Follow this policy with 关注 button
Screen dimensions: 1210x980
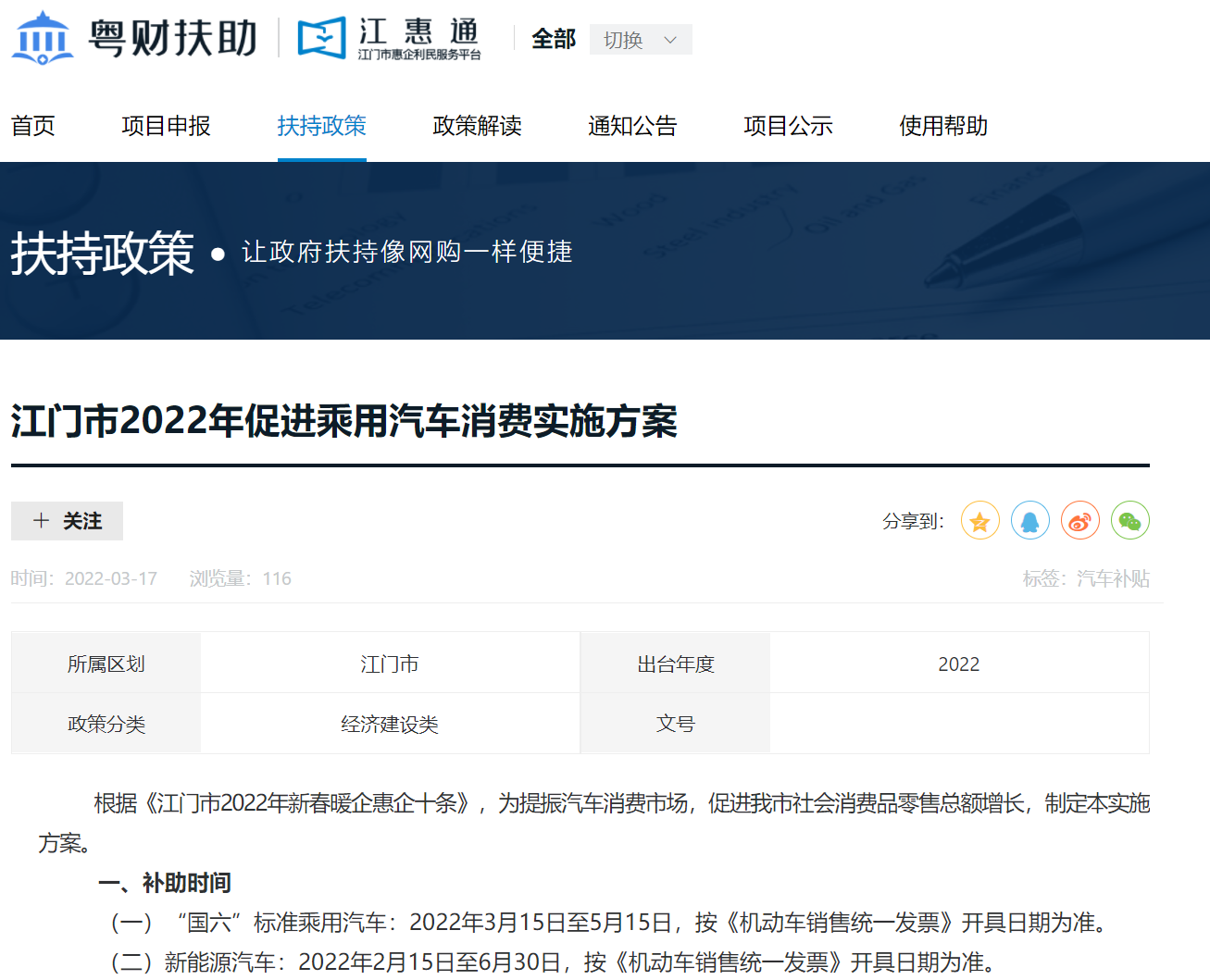(68, 521)
